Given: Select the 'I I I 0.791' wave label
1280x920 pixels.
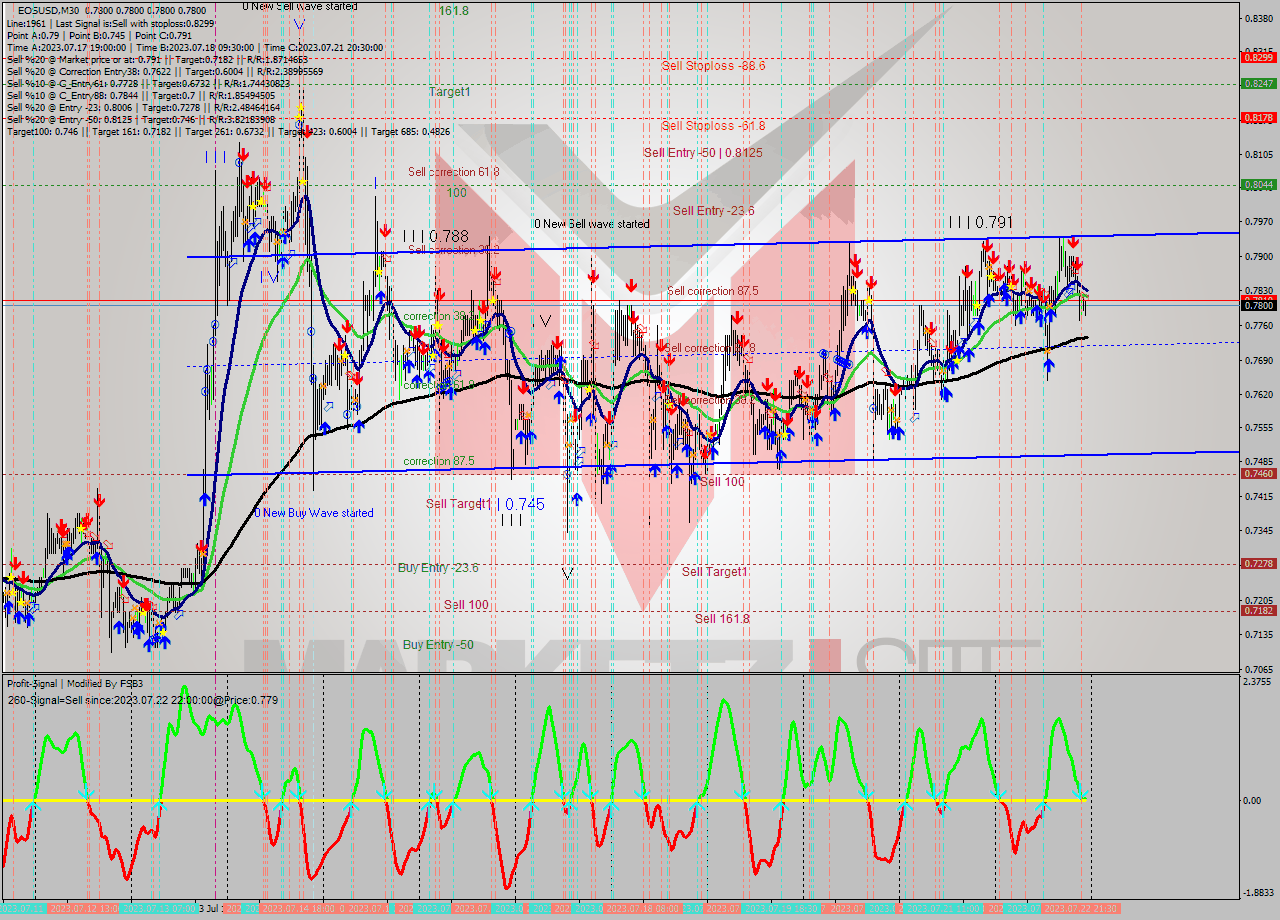Looking at the screenshot, I should tap(981, 221).
